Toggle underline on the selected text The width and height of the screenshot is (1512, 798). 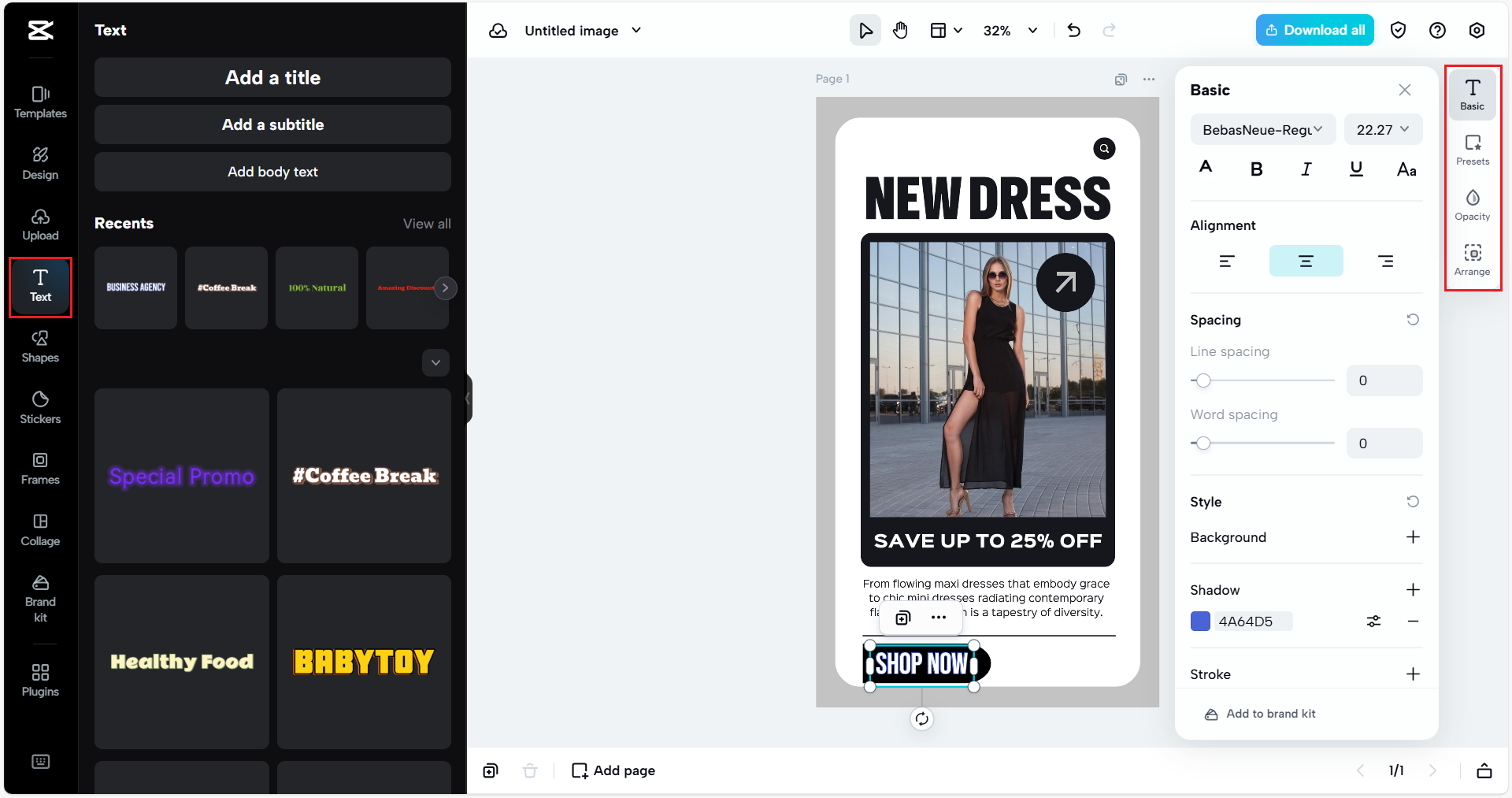tap(1356, 168)
